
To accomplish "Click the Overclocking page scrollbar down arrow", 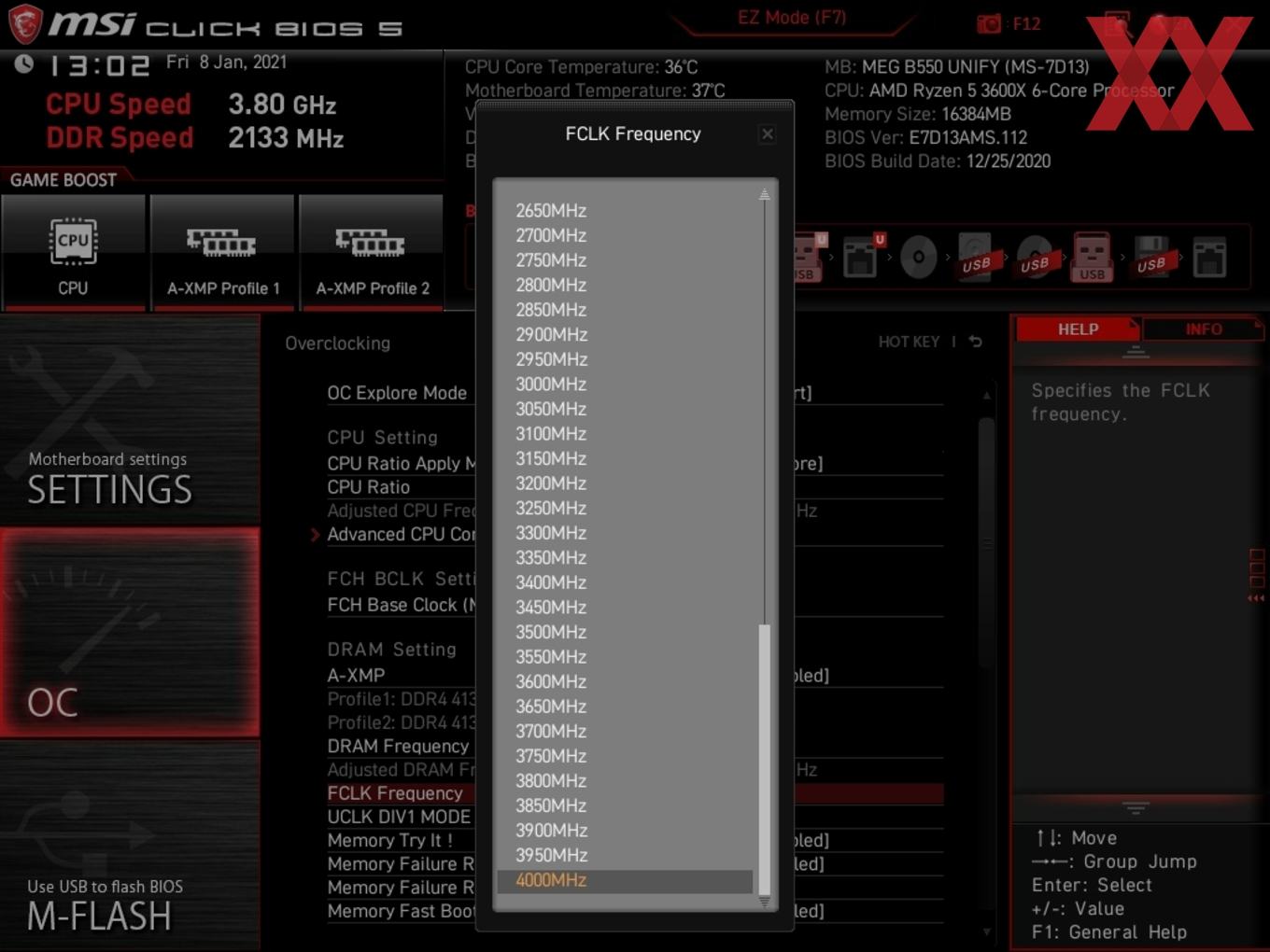I will click(x=986, y=931).
